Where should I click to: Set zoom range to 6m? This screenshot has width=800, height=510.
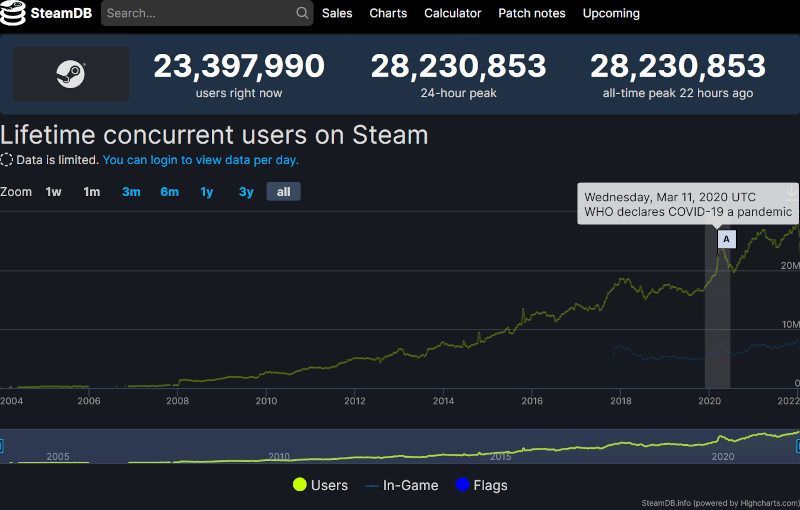coord(169,192)
